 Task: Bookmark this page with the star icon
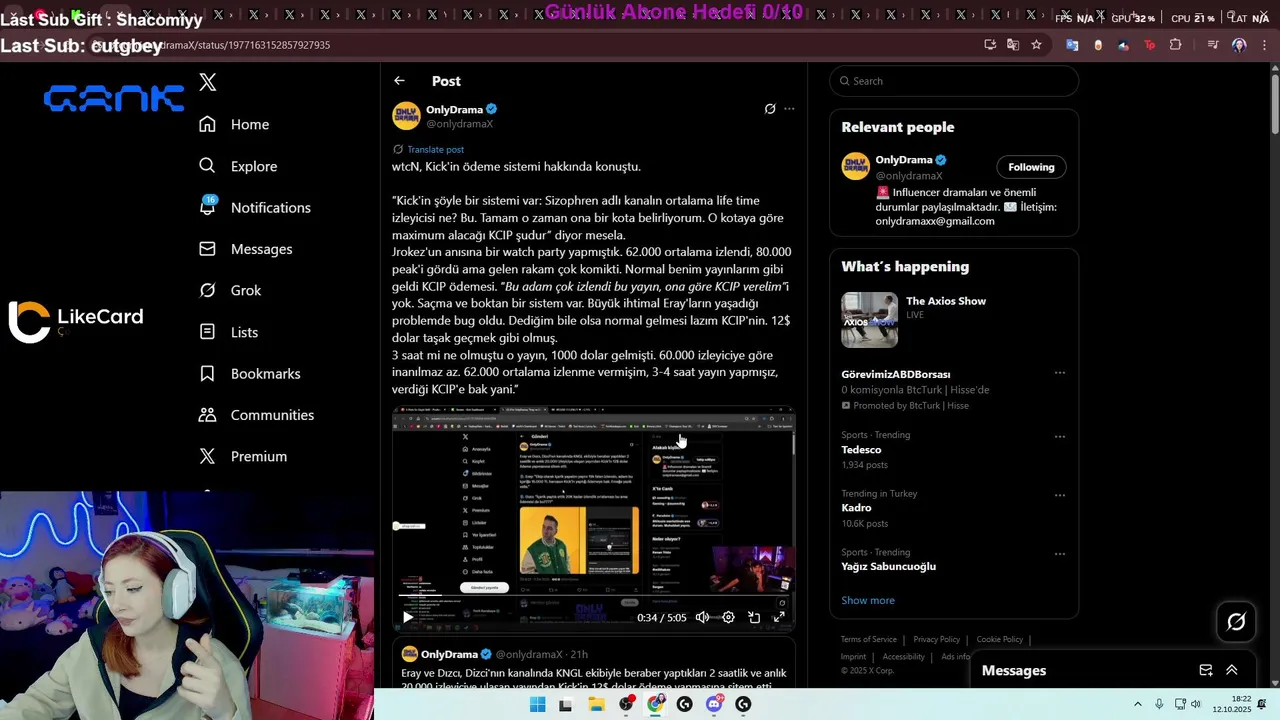(1036, 45)
